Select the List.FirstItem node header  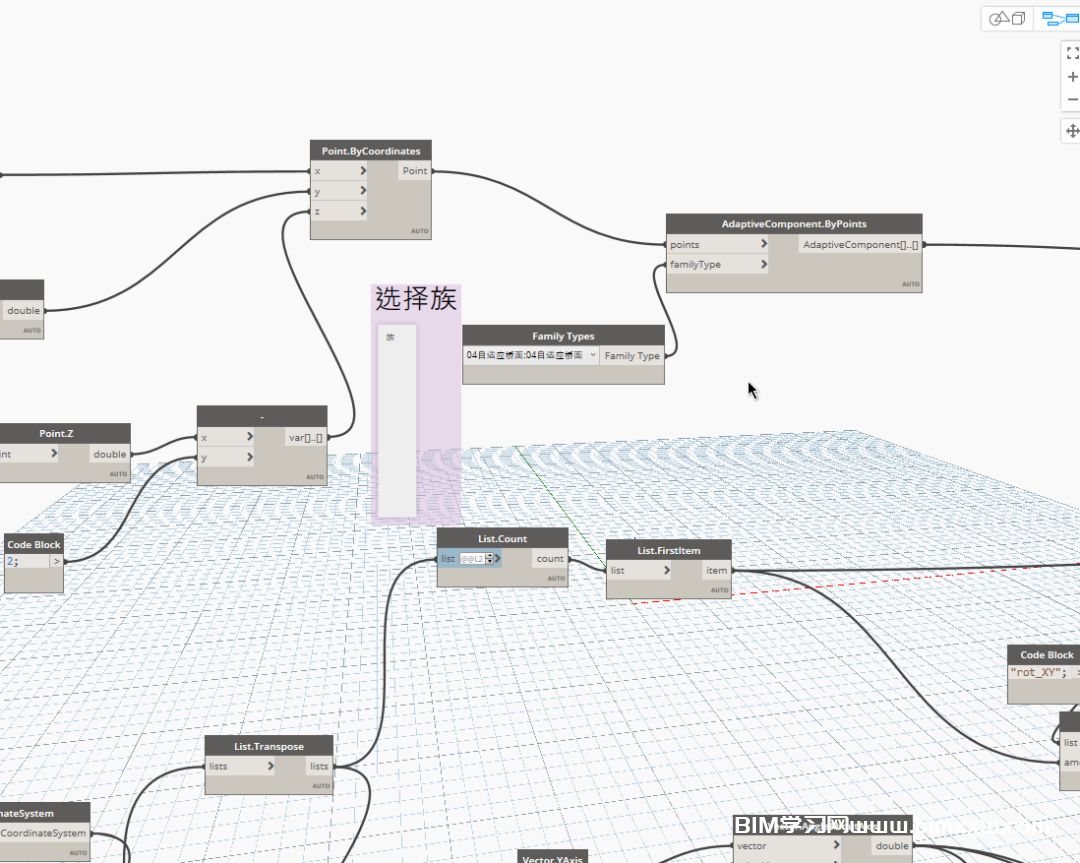click(x=668, y=550)
